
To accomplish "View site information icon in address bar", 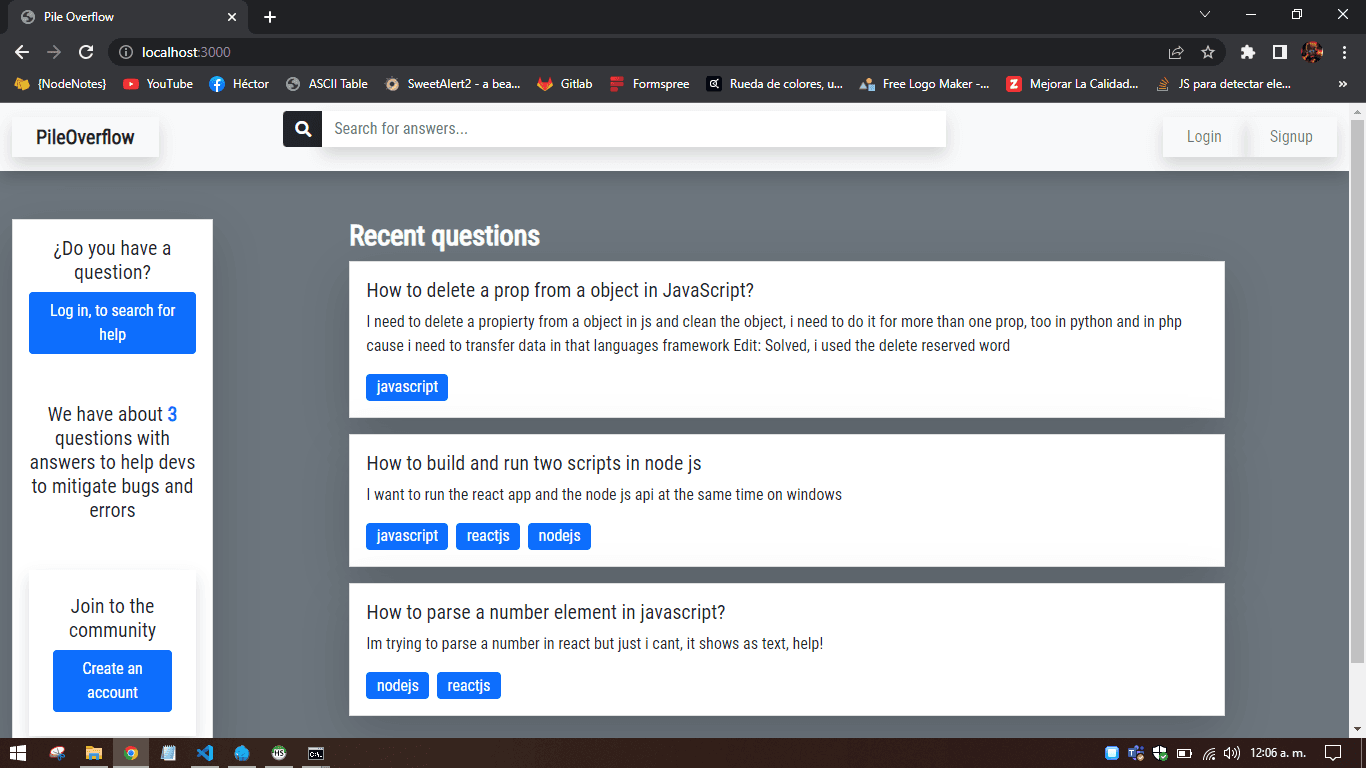I will point(126,52).
